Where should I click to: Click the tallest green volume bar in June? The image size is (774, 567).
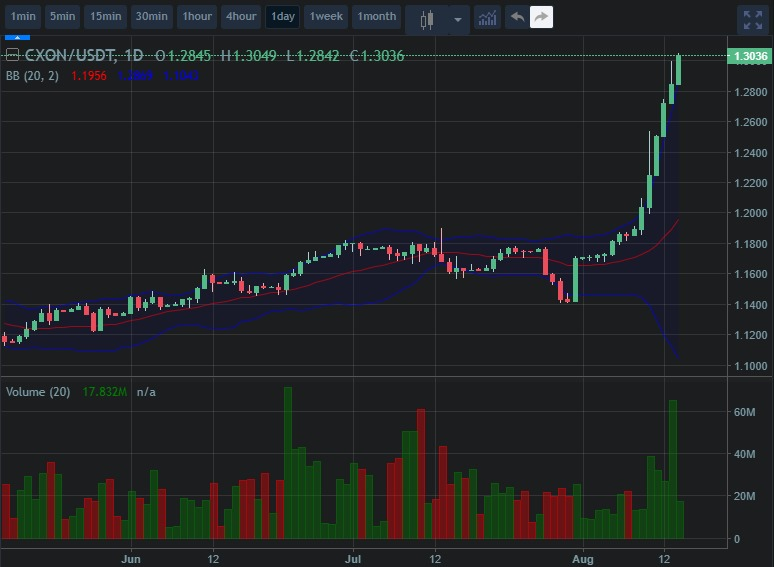pyautogui.click(x=288, y=462)
